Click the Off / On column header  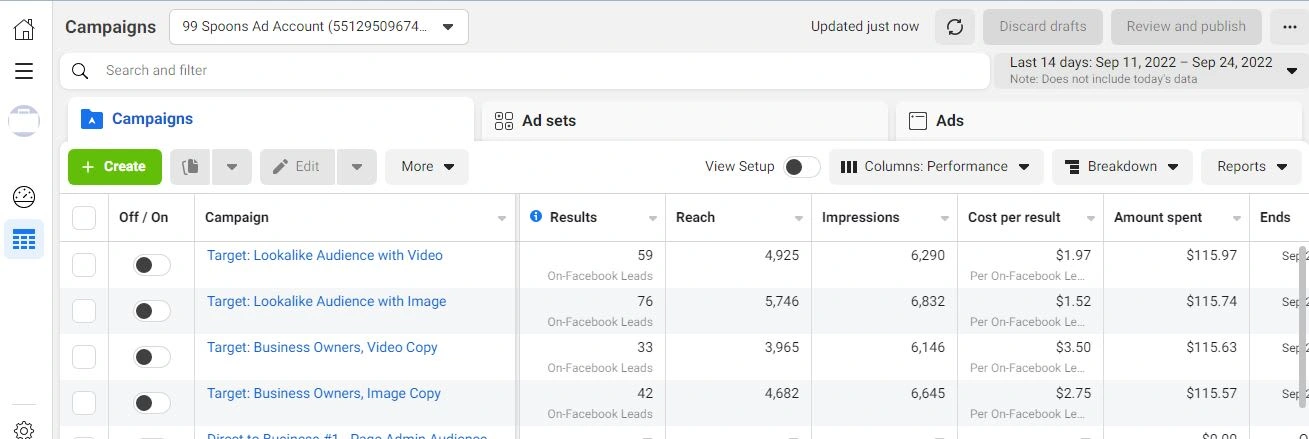pos(144,218)
